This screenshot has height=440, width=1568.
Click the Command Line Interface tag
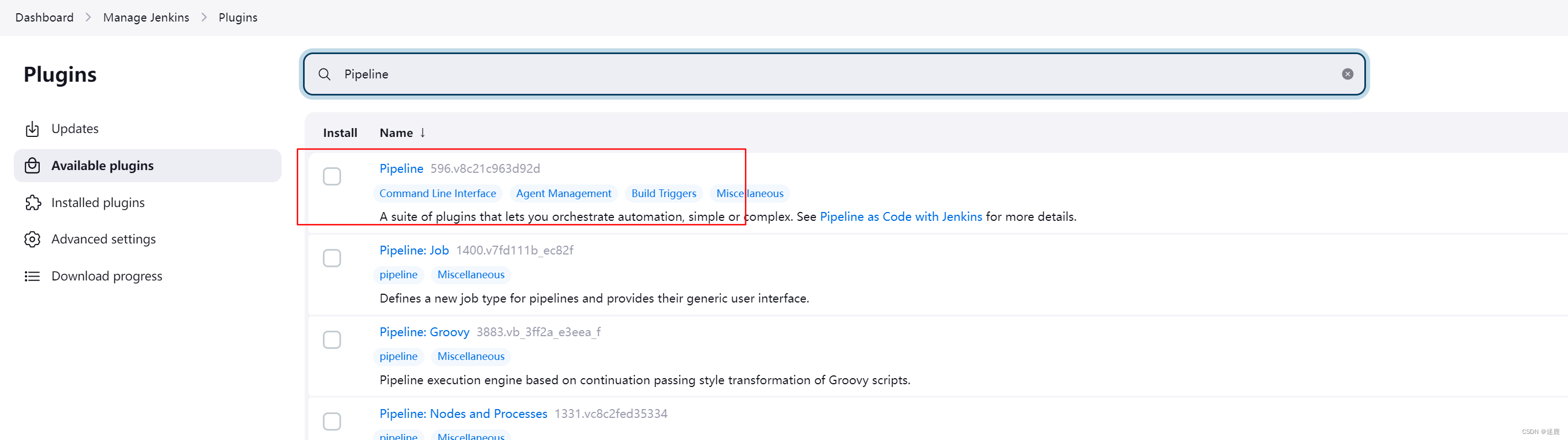pos(438,194)
